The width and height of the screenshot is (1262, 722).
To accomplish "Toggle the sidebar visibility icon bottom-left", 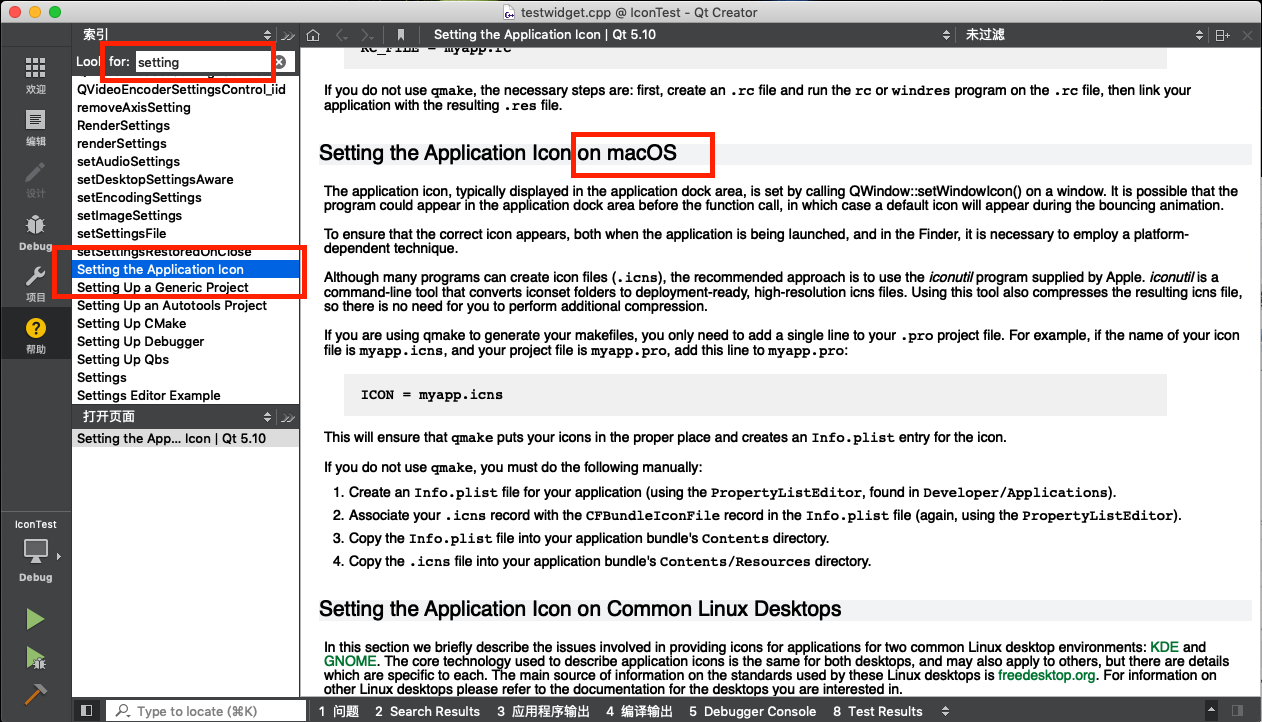I will pos(87,710).
